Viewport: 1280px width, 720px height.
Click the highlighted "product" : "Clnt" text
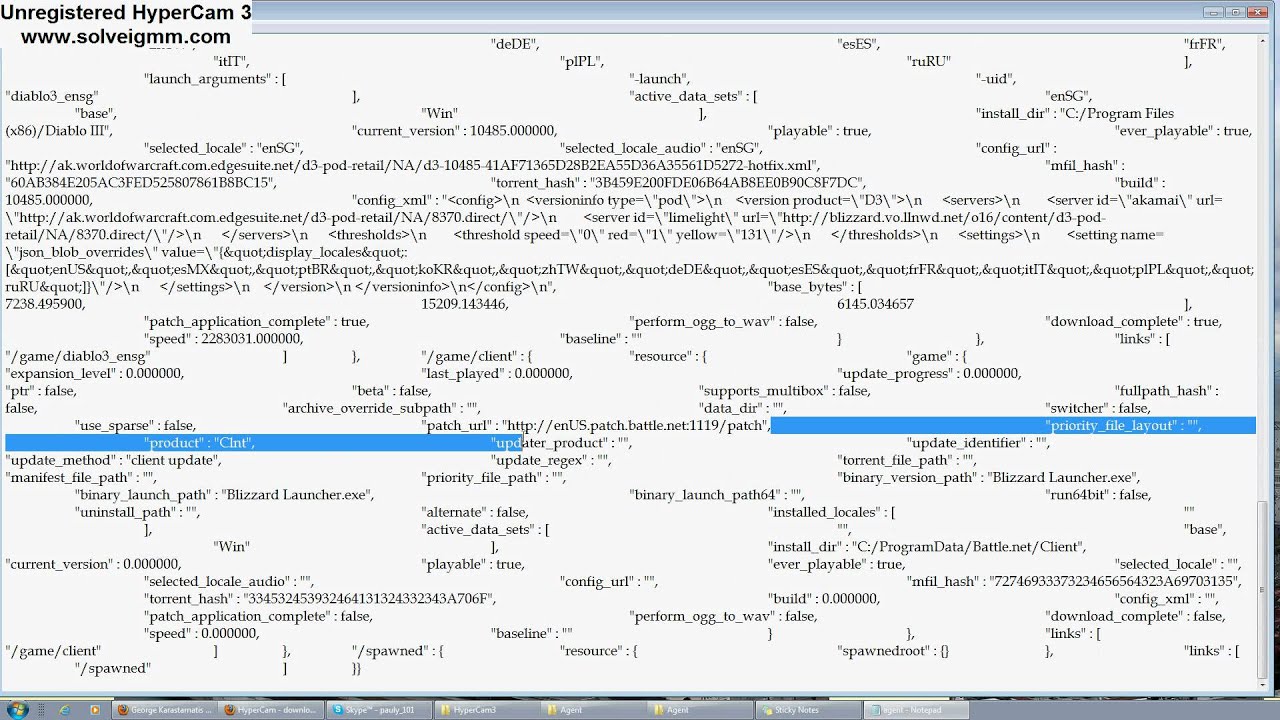click(x=199, y=443)
